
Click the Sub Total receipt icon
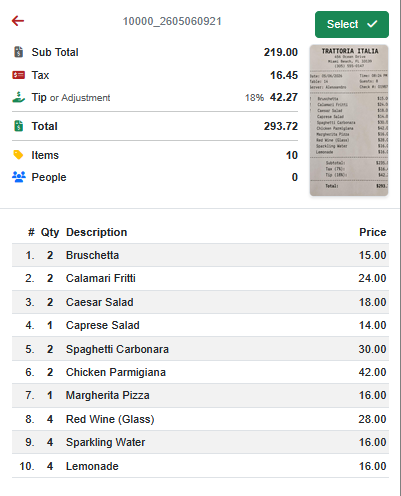[x=18, y=52]
